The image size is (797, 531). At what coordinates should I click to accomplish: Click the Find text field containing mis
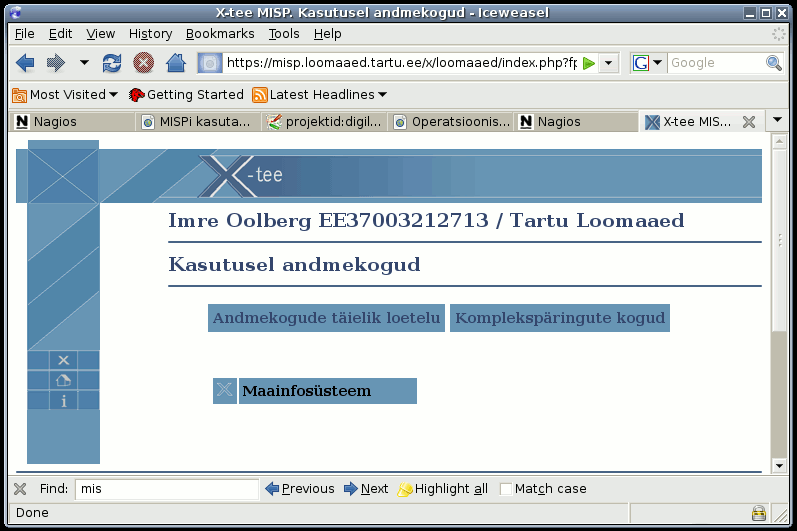tap(167, 489)
